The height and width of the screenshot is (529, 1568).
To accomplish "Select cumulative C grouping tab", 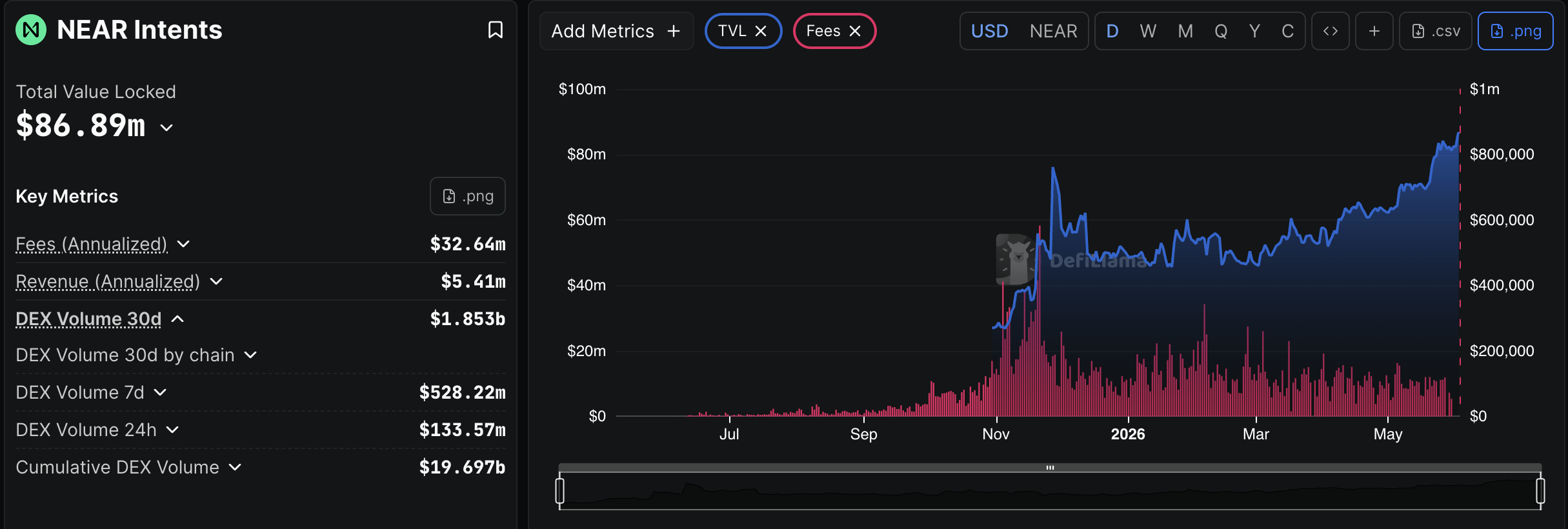I will tap(1287, 31).
